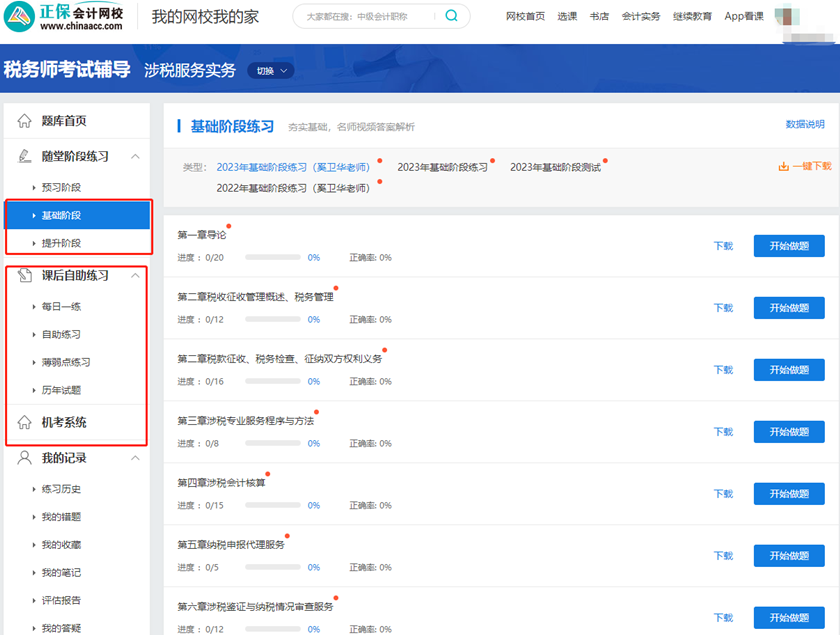Click 开始做题 for 第一章导论
The height and width of the screenshot is (635, 840).
[788, 245]
